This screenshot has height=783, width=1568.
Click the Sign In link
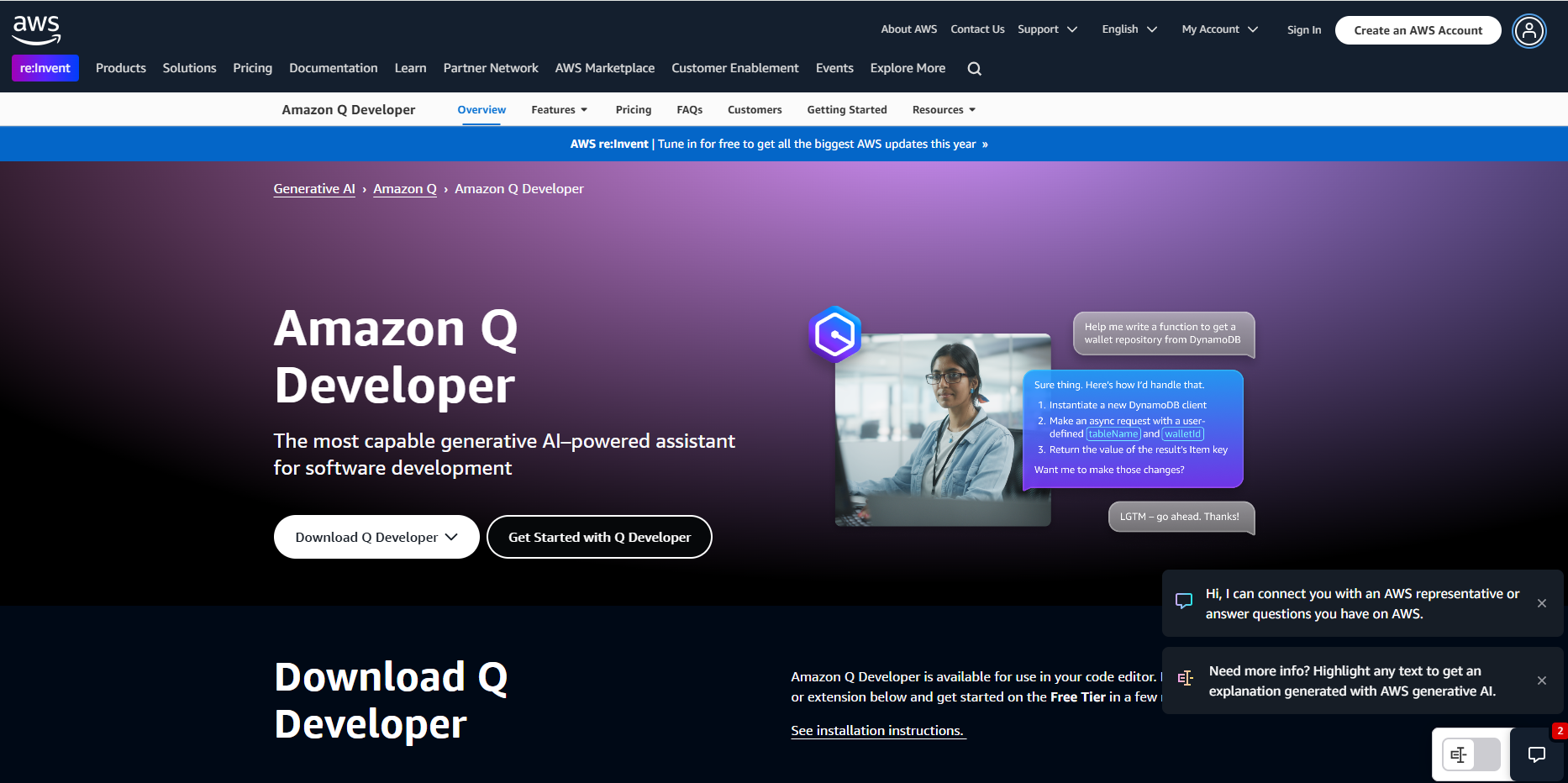coord(1304,30)
